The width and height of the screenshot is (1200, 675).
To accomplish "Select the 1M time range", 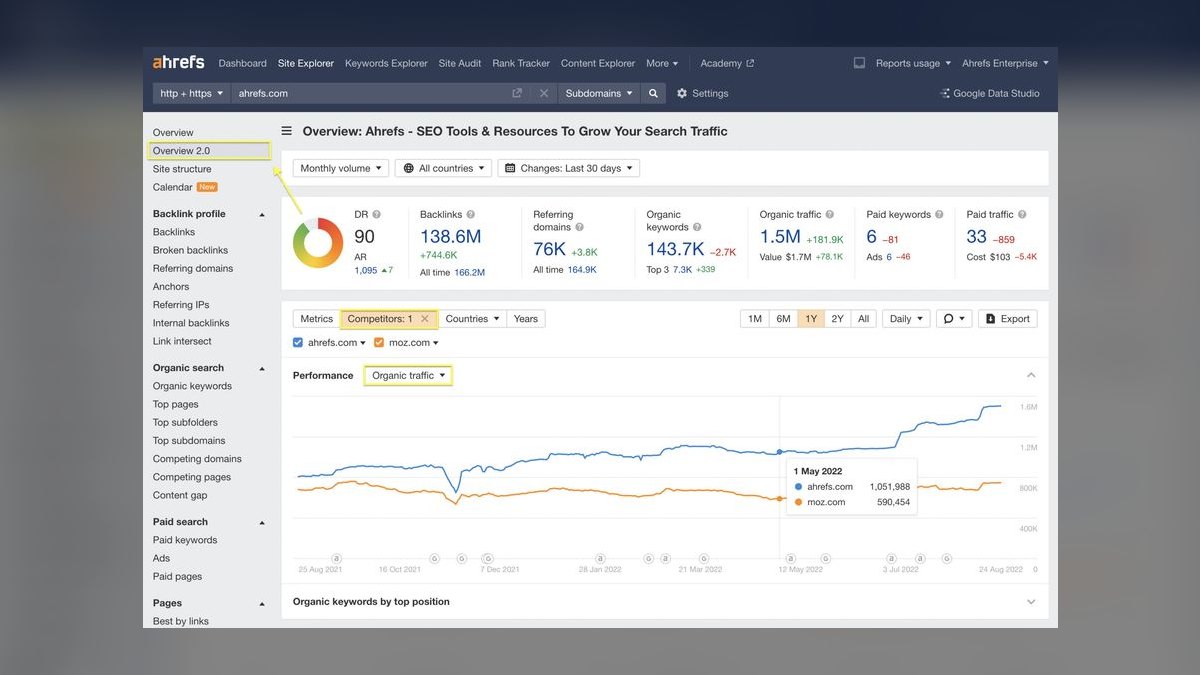I will (755, 319).
